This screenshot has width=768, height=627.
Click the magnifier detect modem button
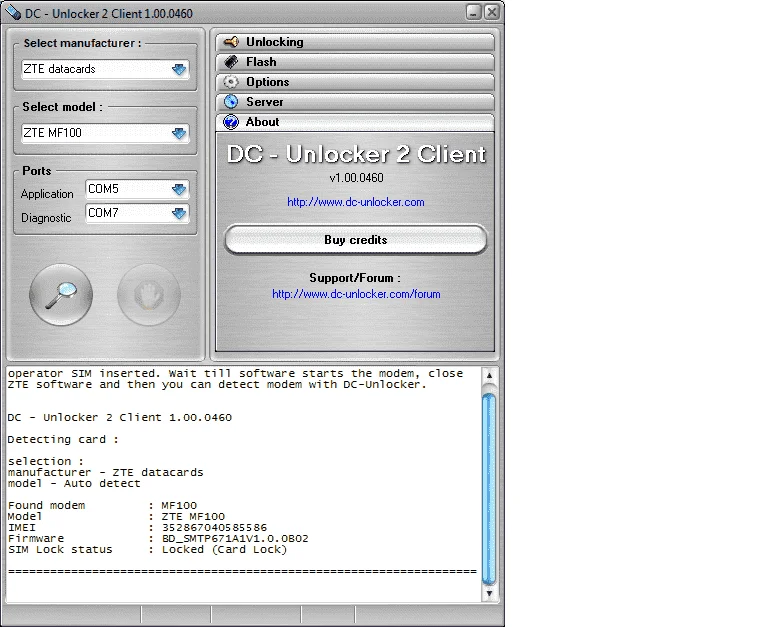click(x=61, y=295)
